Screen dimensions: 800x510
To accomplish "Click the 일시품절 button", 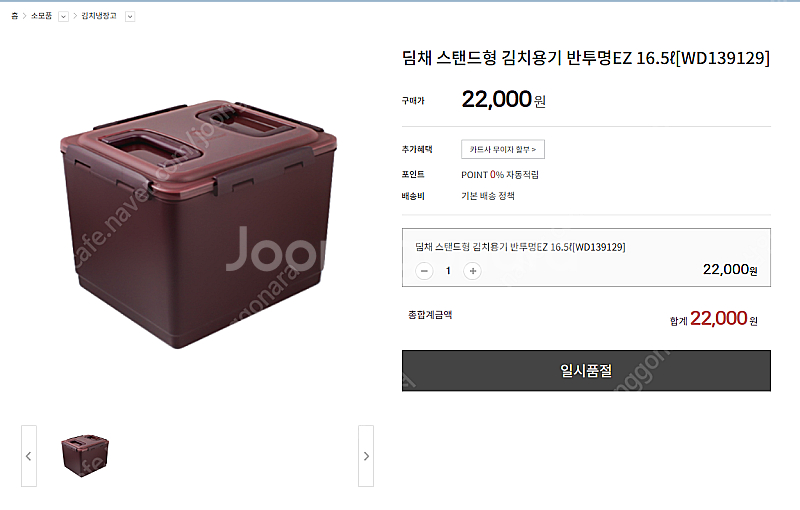I will pyautogui.click(x=586, y=371).
